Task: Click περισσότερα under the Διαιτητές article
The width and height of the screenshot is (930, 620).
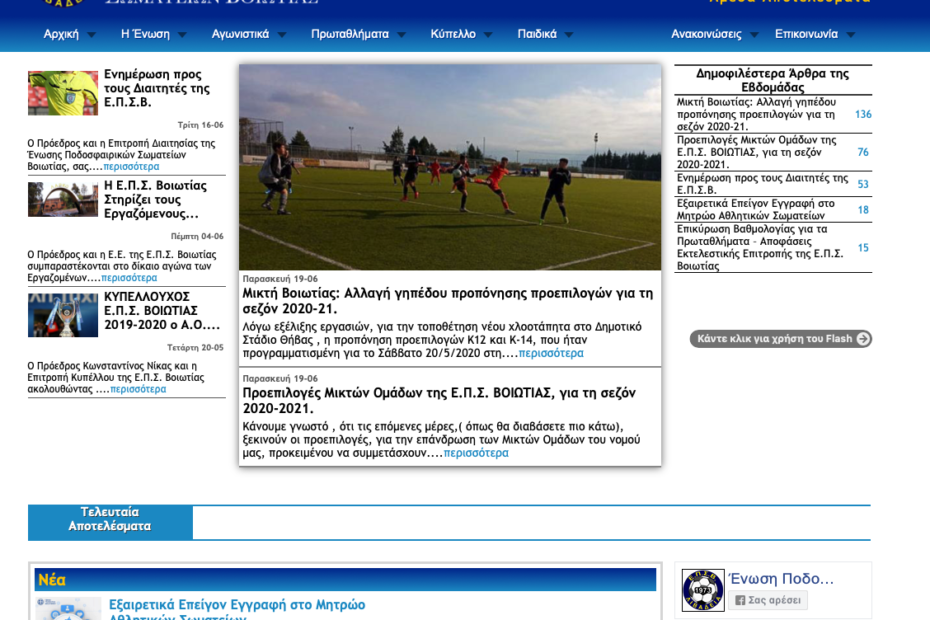Action: point(131,167)
